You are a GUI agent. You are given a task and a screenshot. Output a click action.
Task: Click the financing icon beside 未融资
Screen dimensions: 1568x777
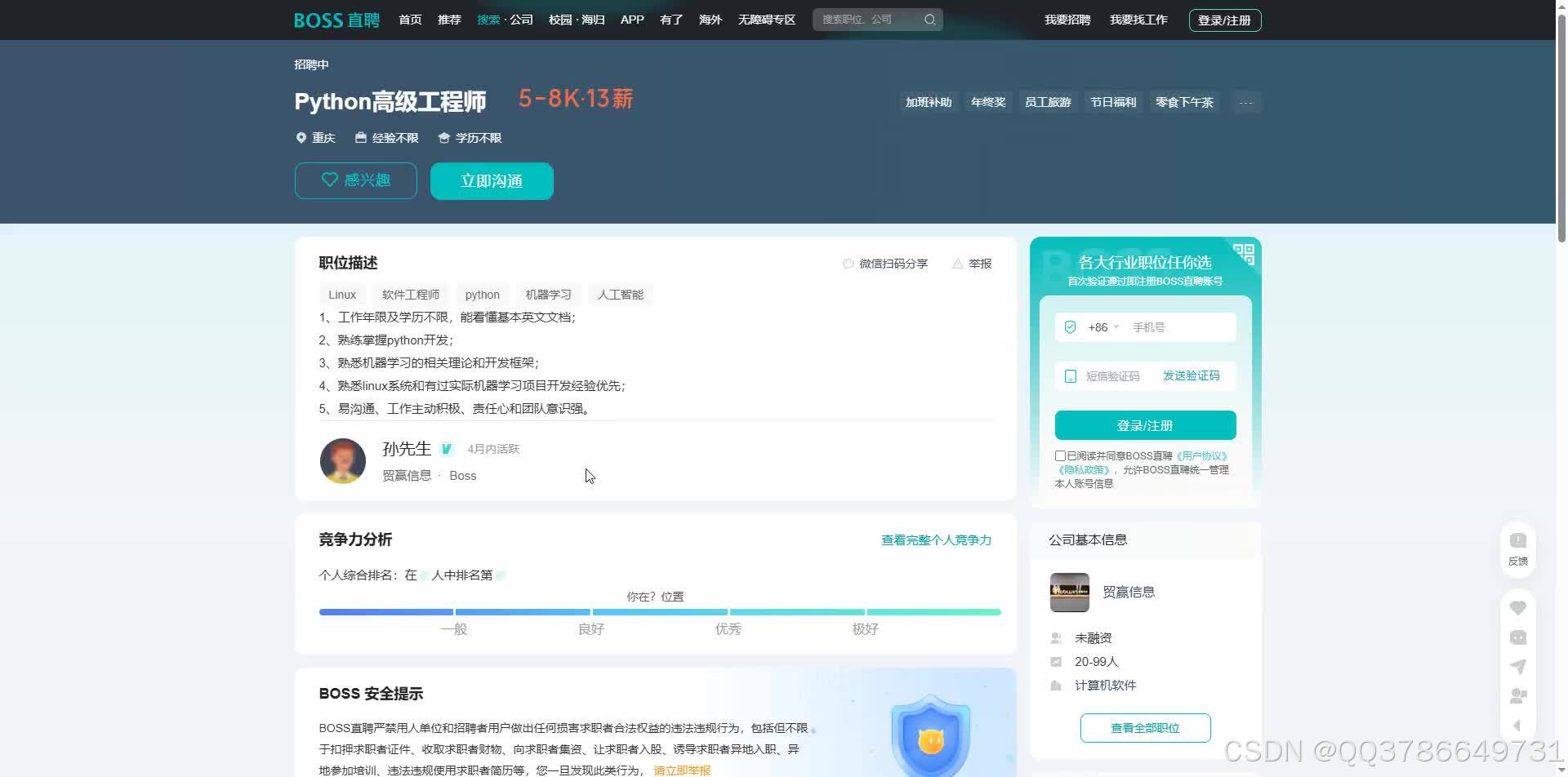pyautogui.click(x=1056, y=638)
